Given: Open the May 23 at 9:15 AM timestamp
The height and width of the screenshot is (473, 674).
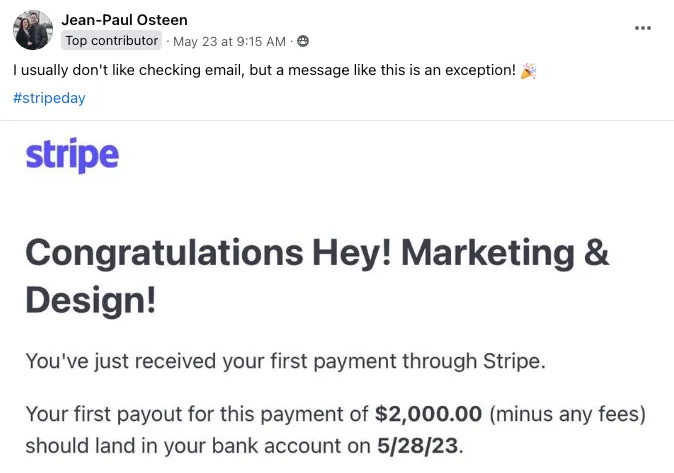Looking at the screenshot, I should tap(229, 41).
